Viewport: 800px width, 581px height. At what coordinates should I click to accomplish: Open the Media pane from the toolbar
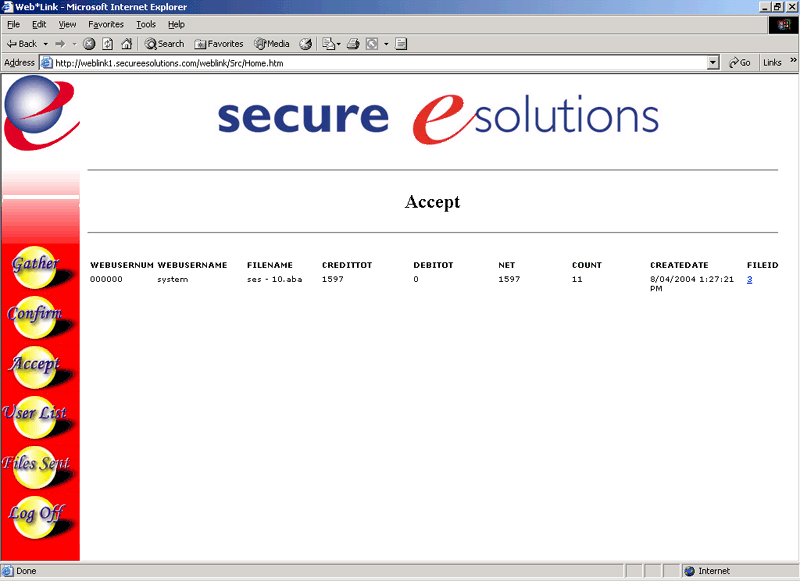[x=272, y=44]
